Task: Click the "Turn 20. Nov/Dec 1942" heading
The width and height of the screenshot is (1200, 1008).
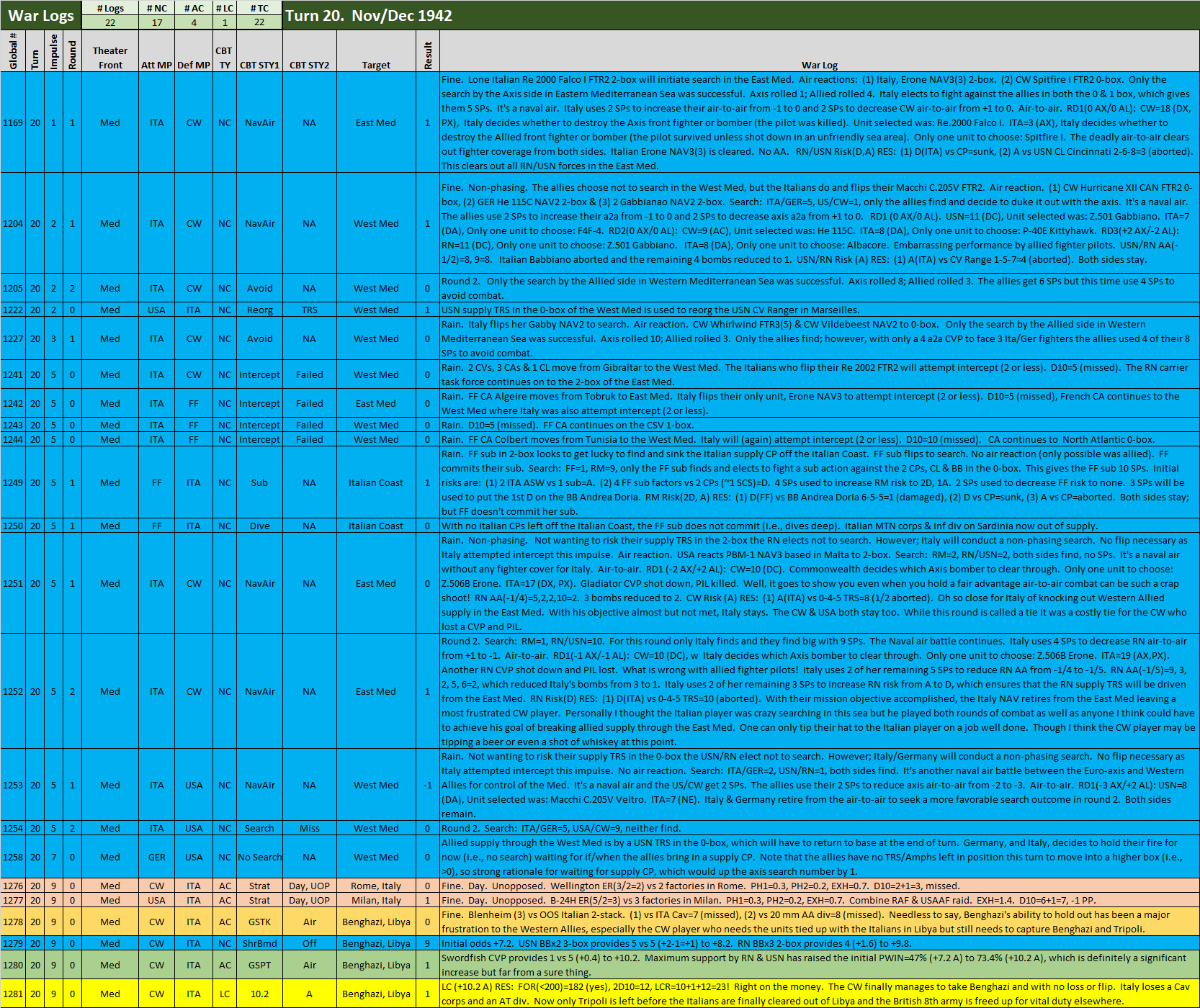Action: [369, 15]
